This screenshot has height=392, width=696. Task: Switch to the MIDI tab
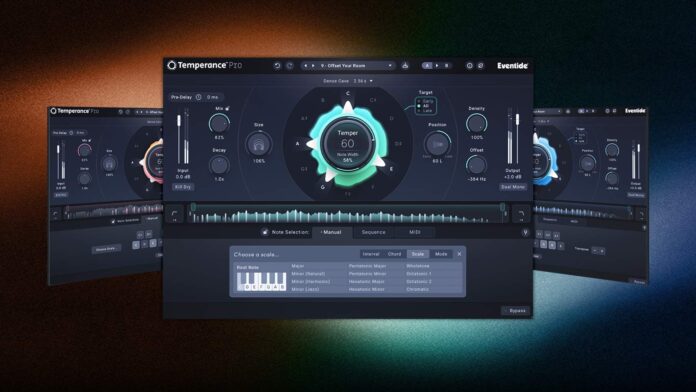pyautogui.click(x=415, y=232)
